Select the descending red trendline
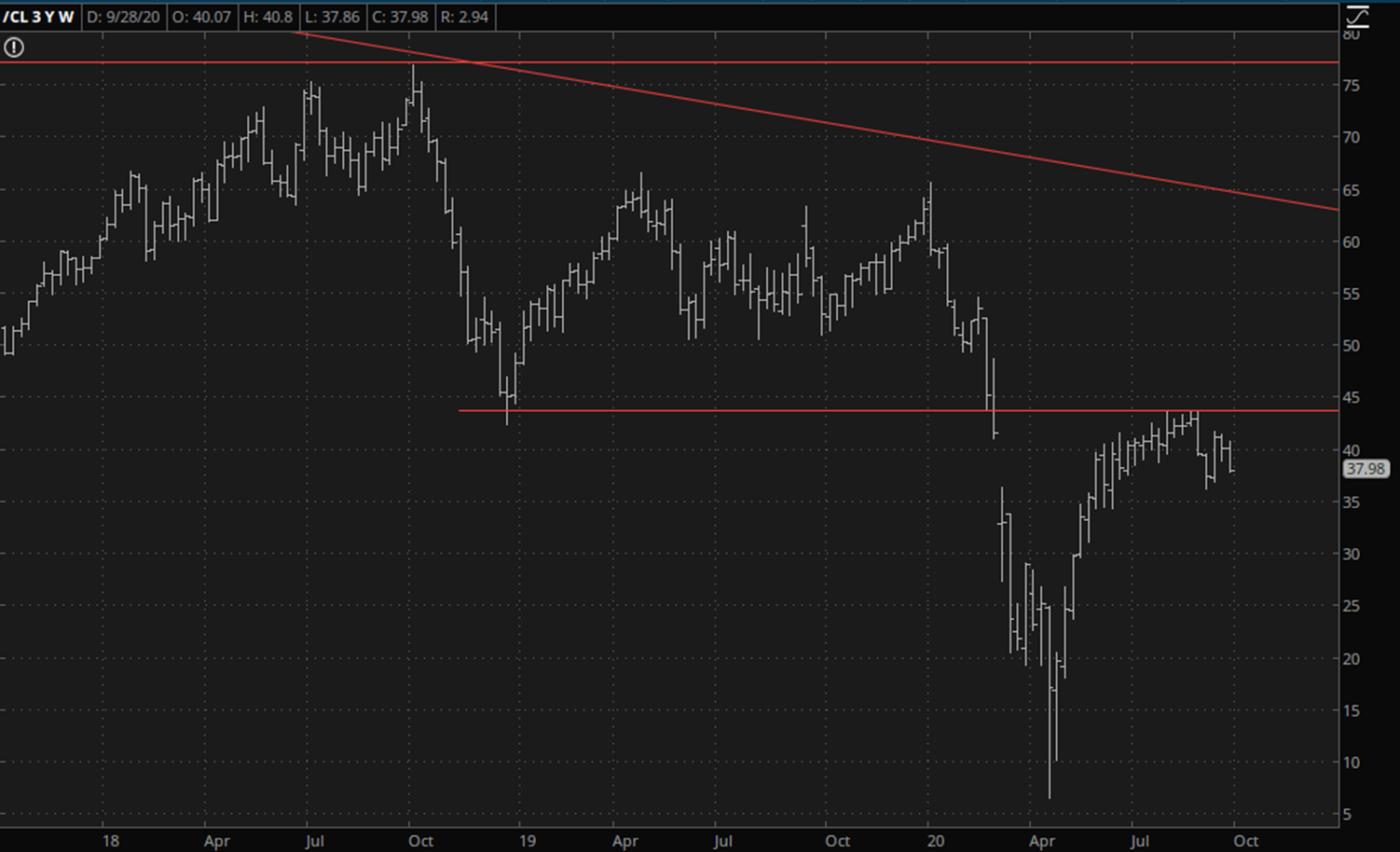 tap(839, 124)
